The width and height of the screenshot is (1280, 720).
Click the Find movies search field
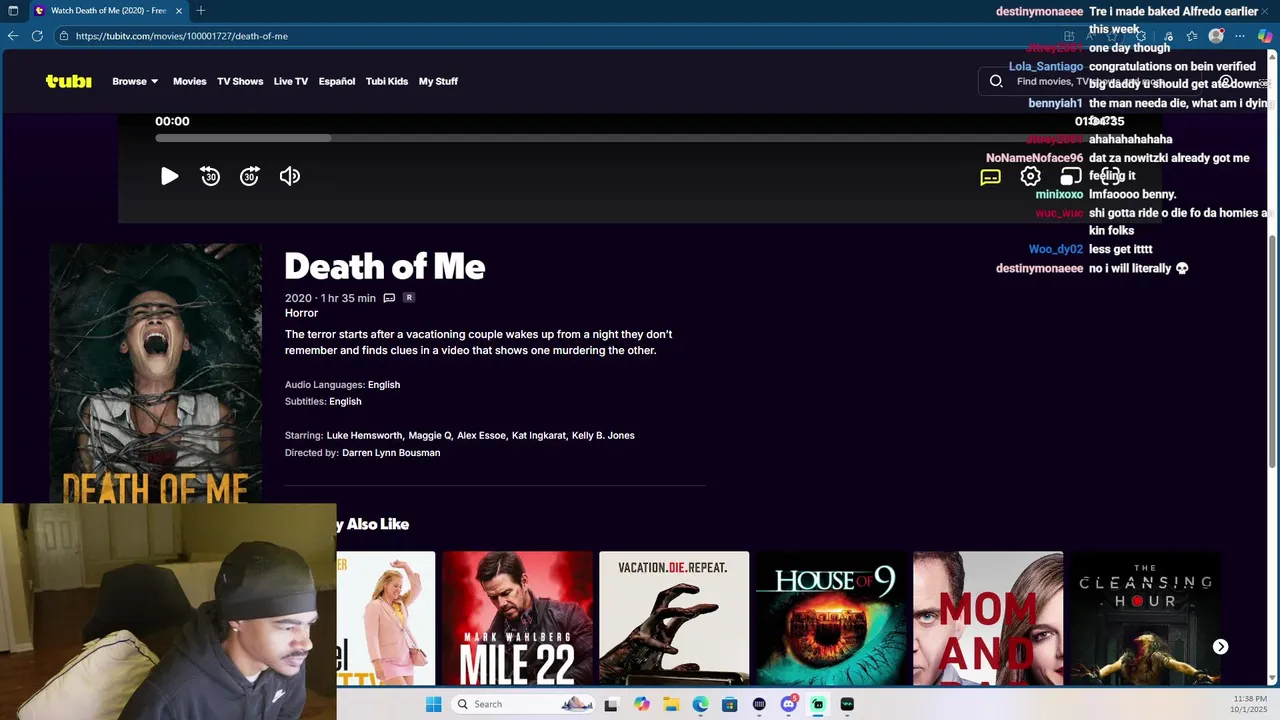[1090, 81]
